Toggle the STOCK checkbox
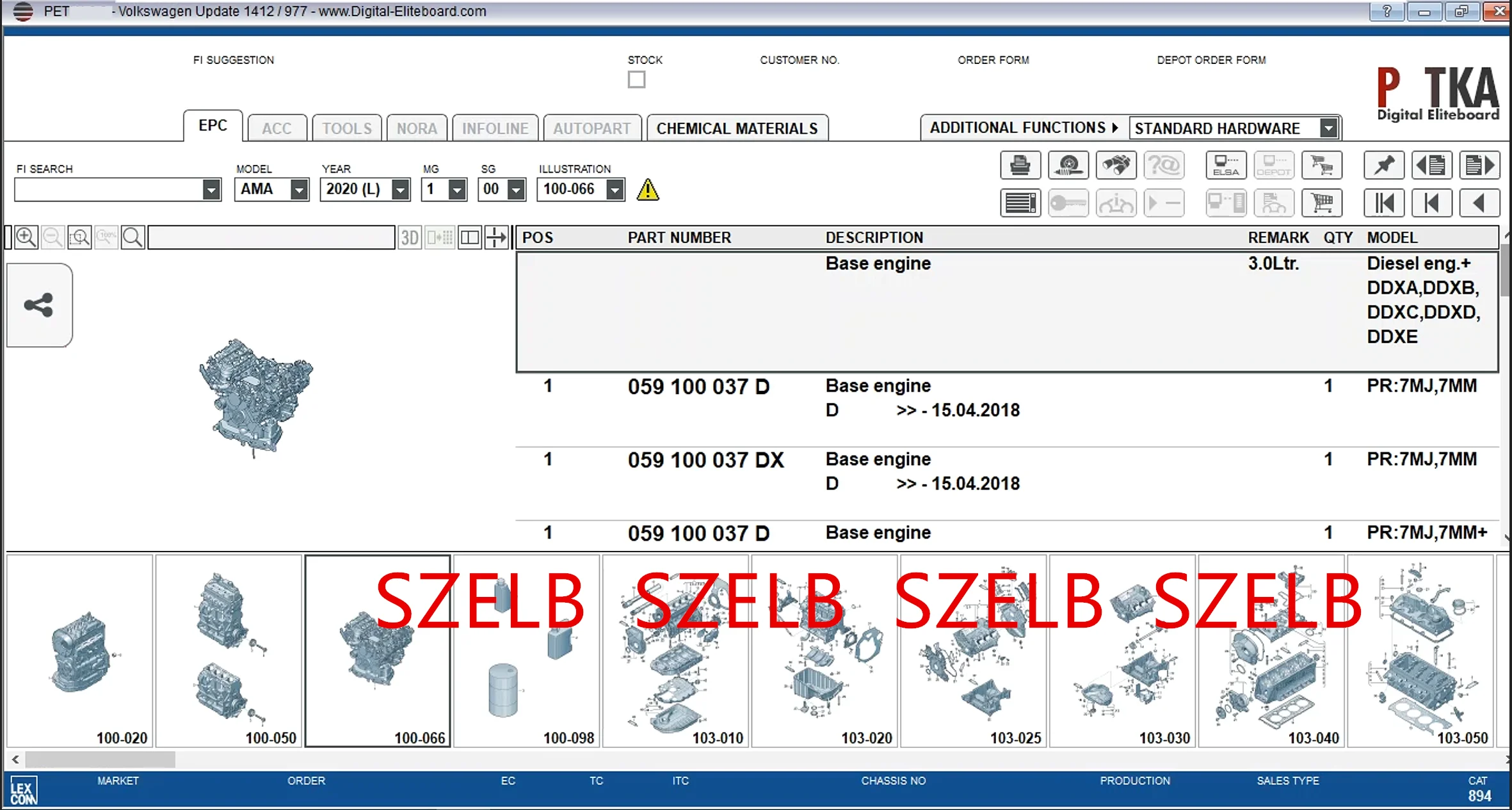Image resolution: width=1512 pixels, height=810 pixels. click(636, 80)
